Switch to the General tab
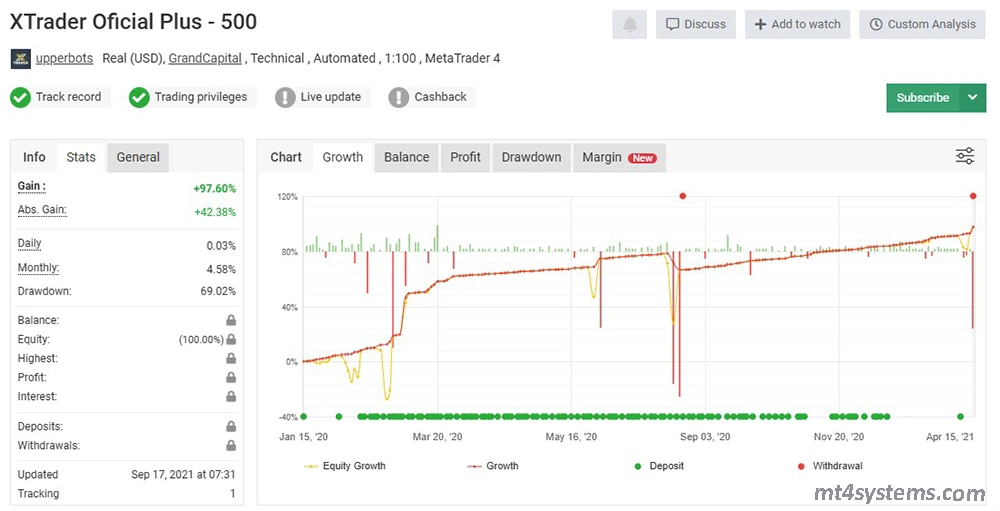Image resolution: width=1000 pixels, height=511 pixels. click(138, 157)
